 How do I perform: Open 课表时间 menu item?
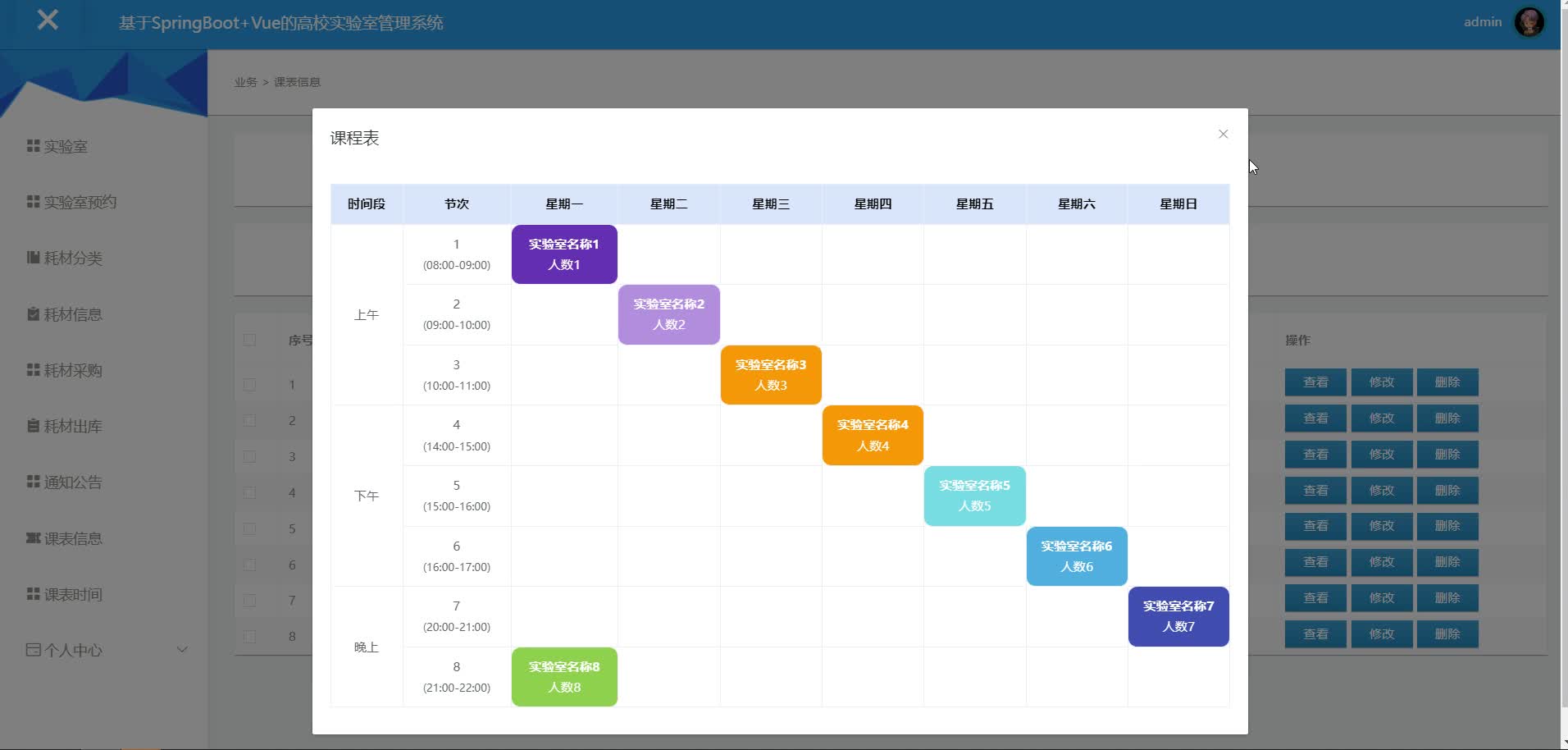click(72, 594)
